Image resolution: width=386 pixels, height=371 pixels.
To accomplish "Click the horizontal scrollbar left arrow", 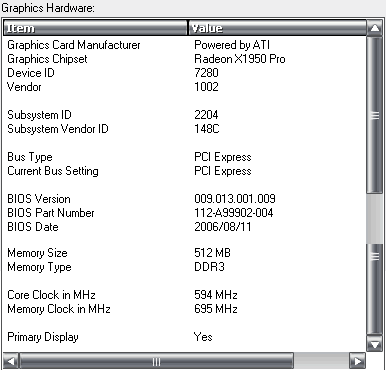I will 11,361.
